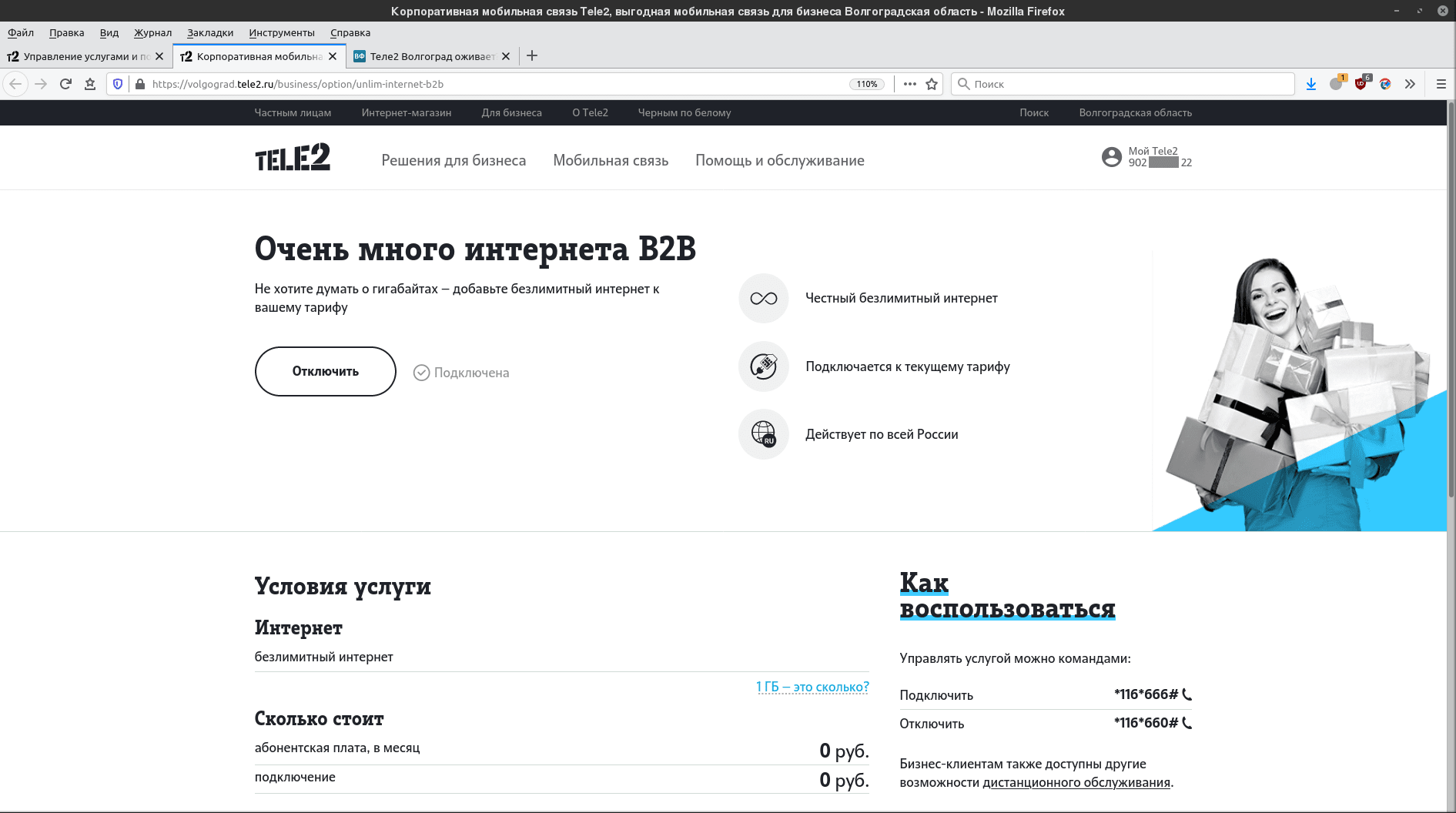Open the downloads arrow panel
Image resolution: width=1456 pixels, height=813 pixels.
[x=1311, y=84]
